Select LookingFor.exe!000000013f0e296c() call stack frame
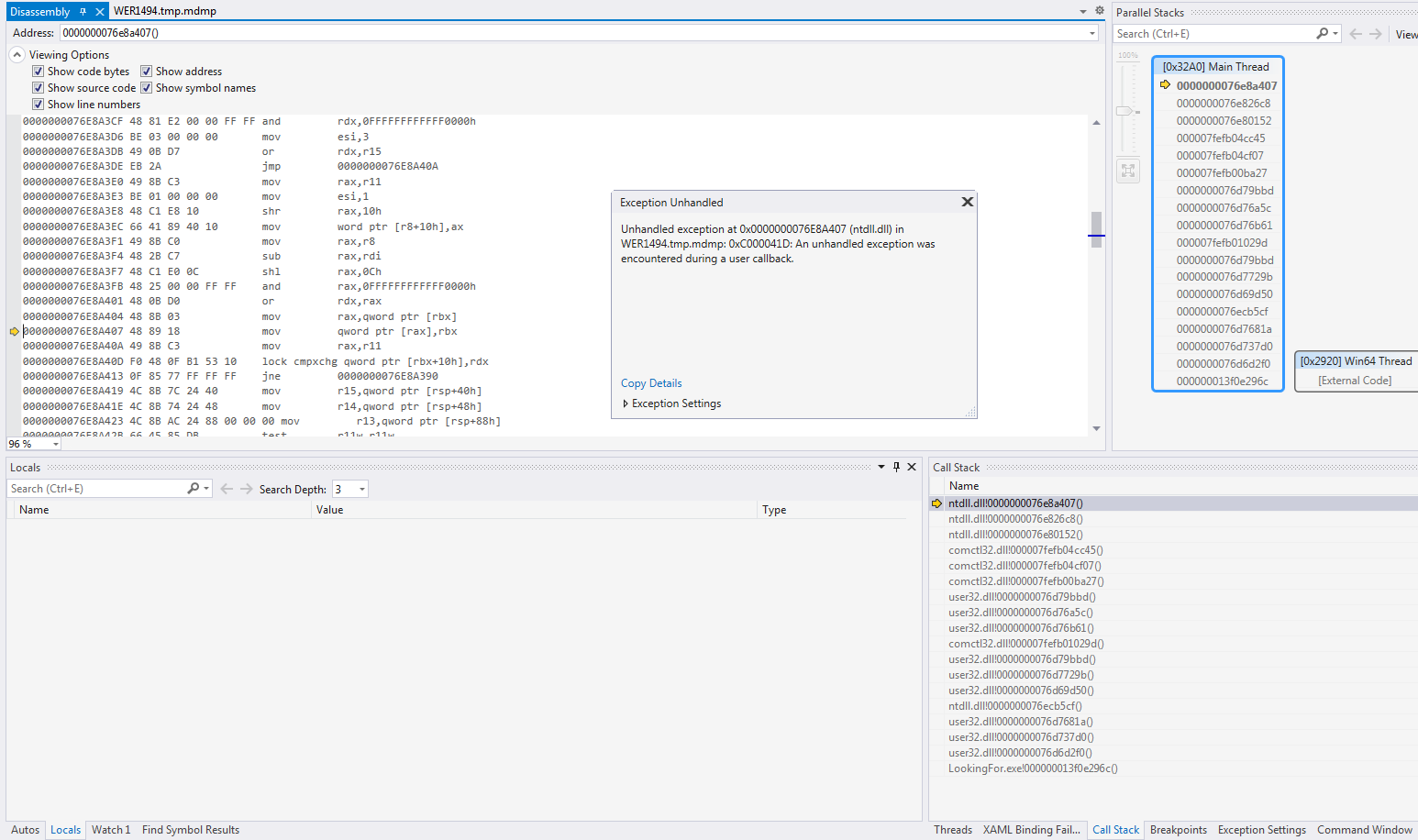Viewport: 1418px width, 840px height. point(1033,768)
